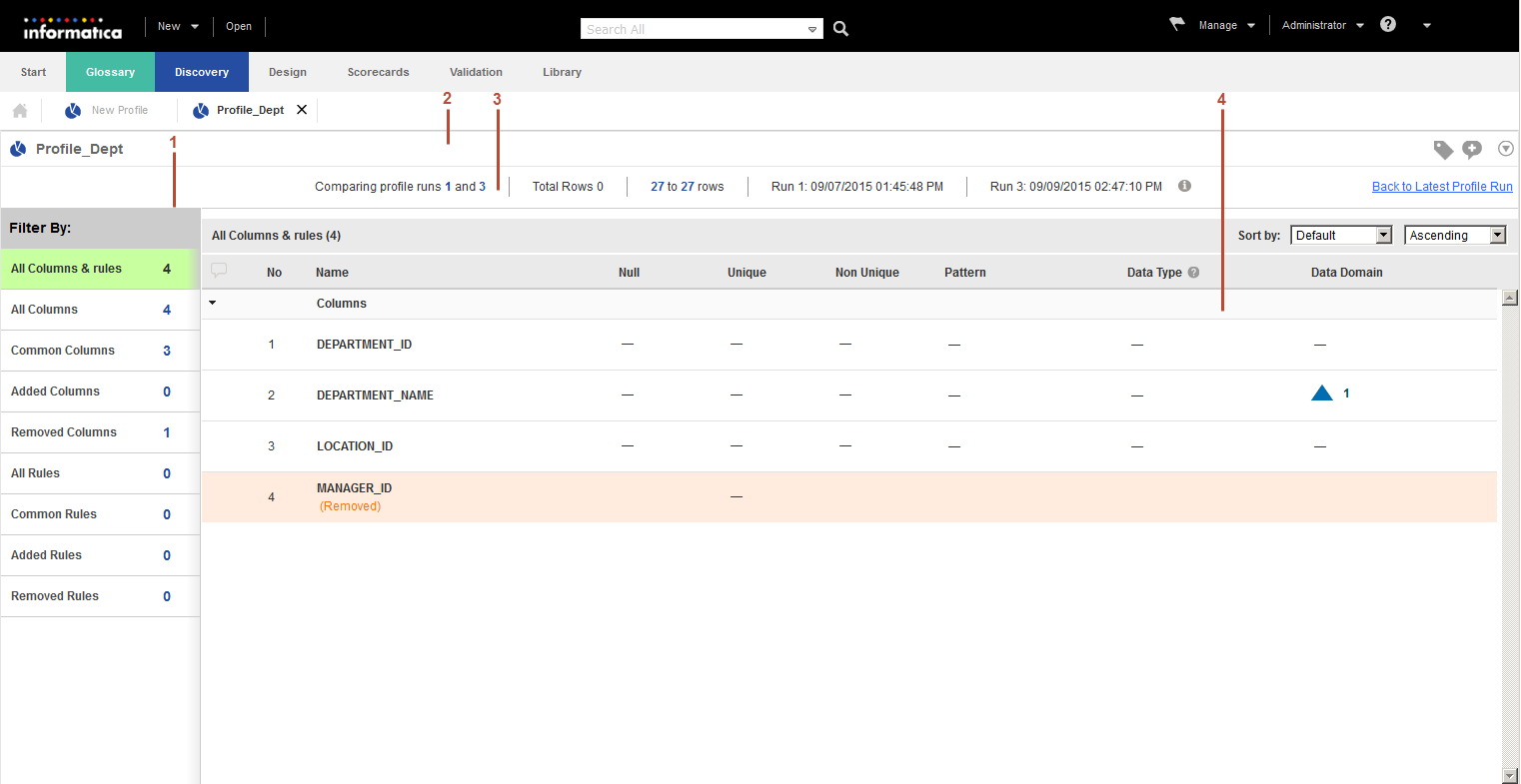This screenshot has height=784, width=1521.
Task: Click the Data Type help icon
Action: click(x=1193, y=273)
